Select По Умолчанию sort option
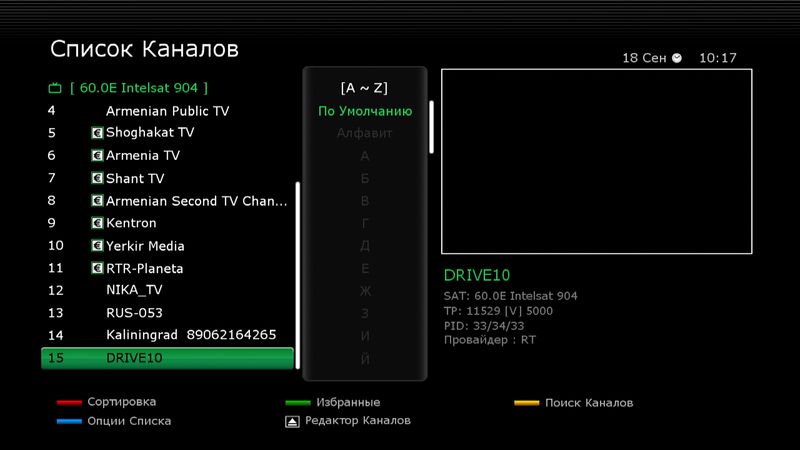 point(364,111)
